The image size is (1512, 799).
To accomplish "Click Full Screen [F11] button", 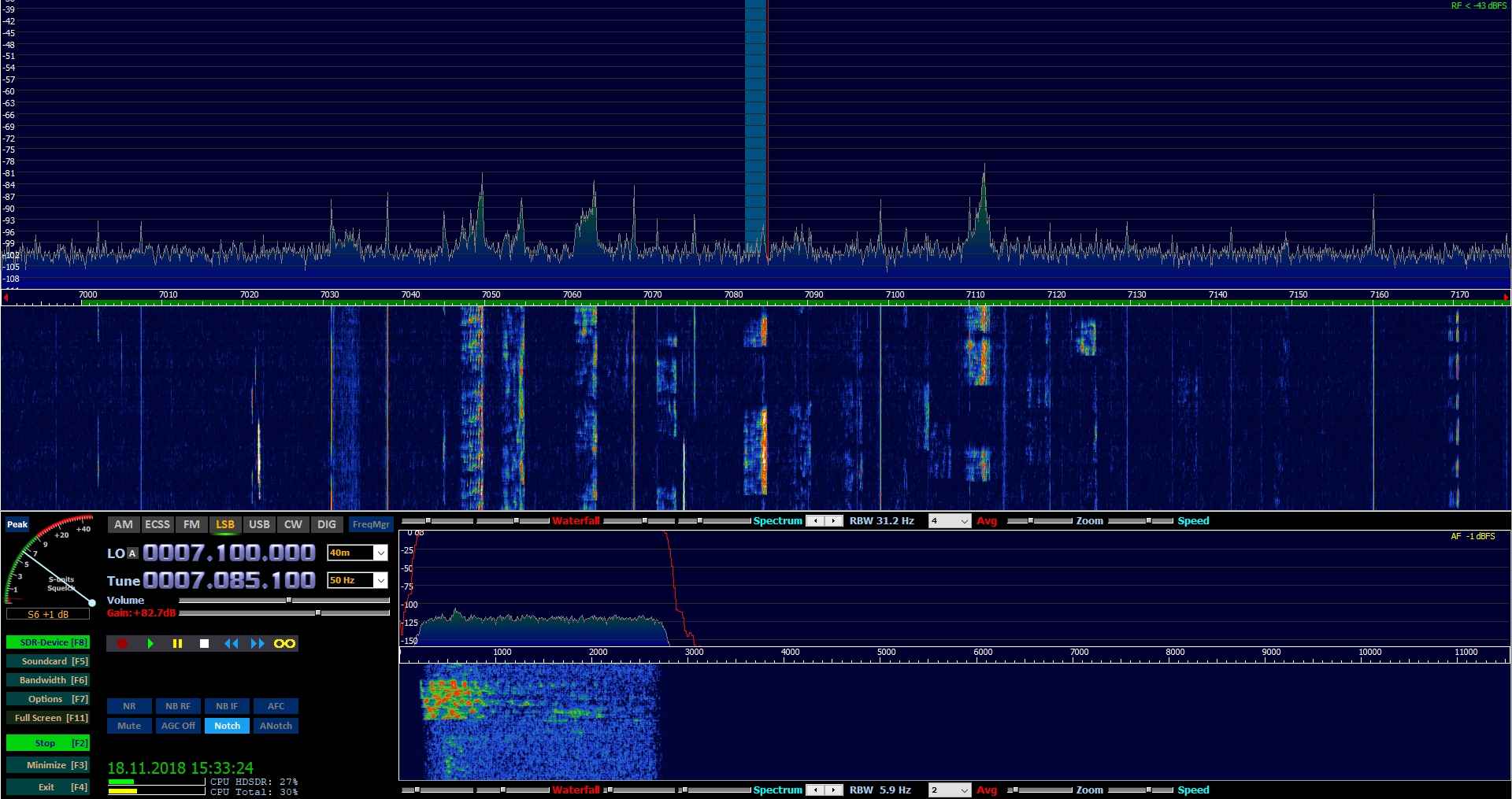I will tap(48, 718).
